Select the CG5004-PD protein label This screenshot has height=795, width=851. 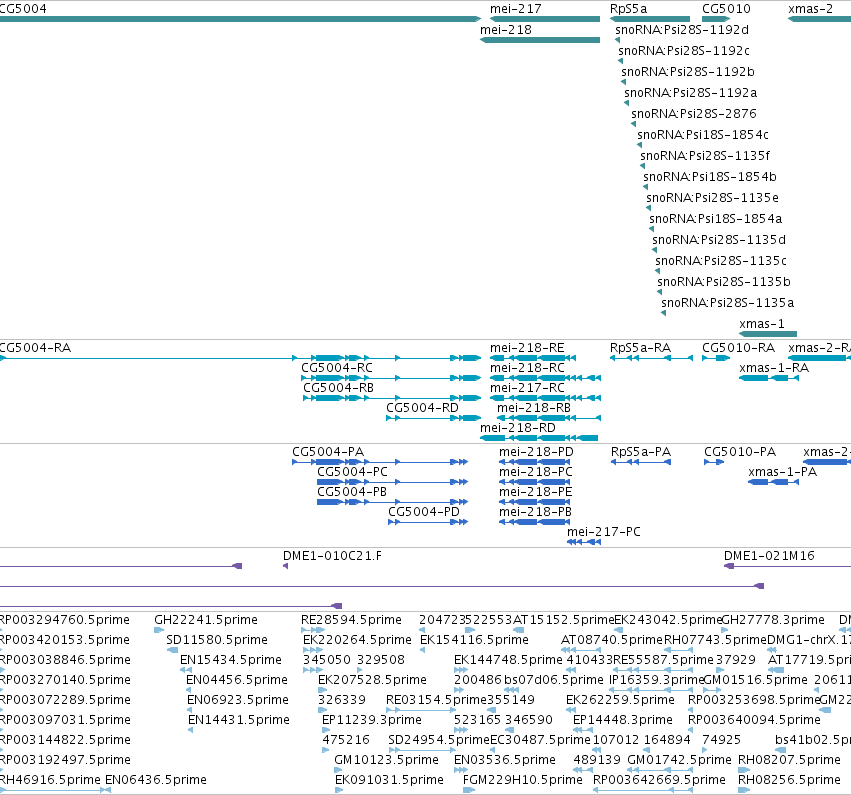(424, 512)
